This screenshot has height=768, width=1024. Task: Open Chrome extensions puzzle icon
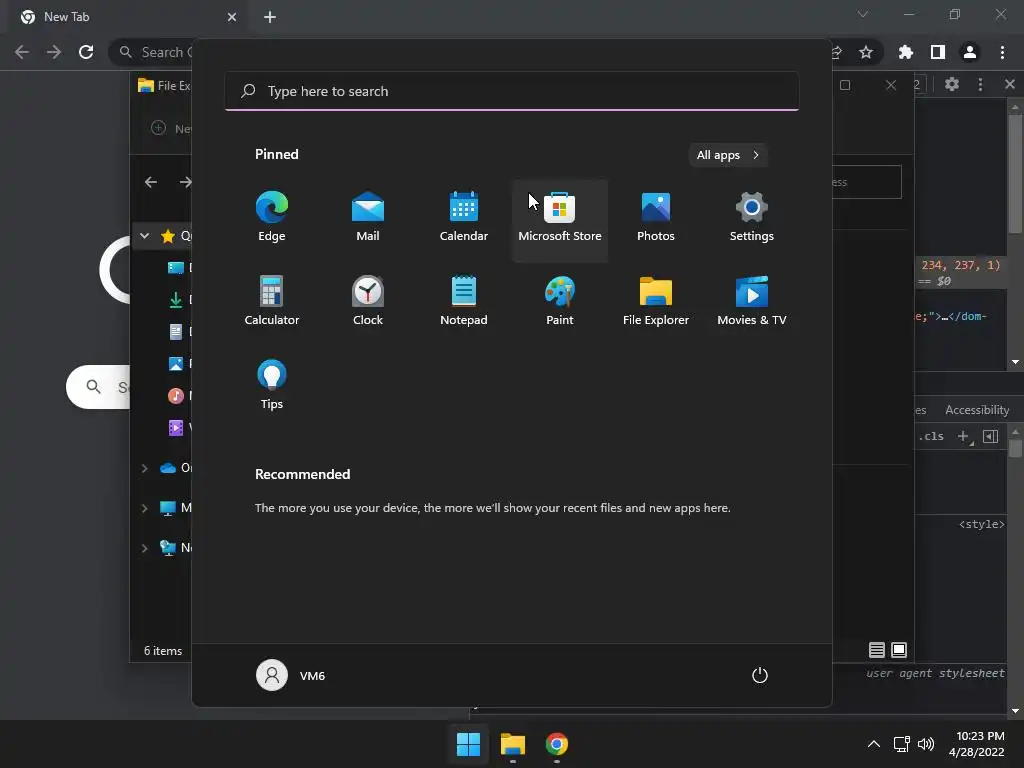point(906,52)
